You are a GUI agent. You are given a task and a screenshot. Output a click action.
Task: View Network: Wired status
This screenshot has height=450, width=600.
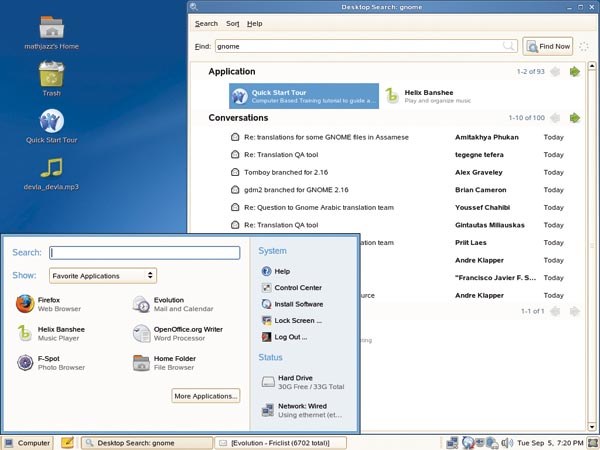tap(302, 410)
